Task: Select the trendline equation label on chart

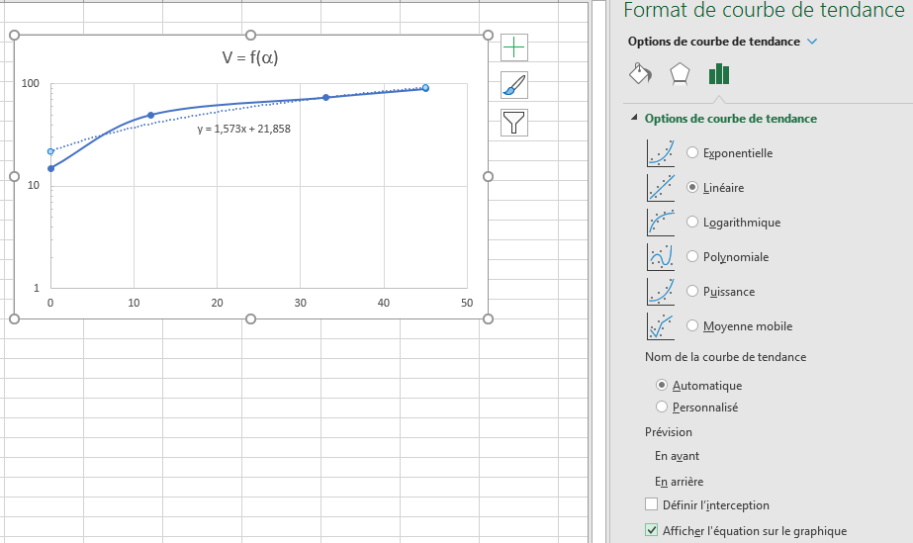Action: (244, 129)
